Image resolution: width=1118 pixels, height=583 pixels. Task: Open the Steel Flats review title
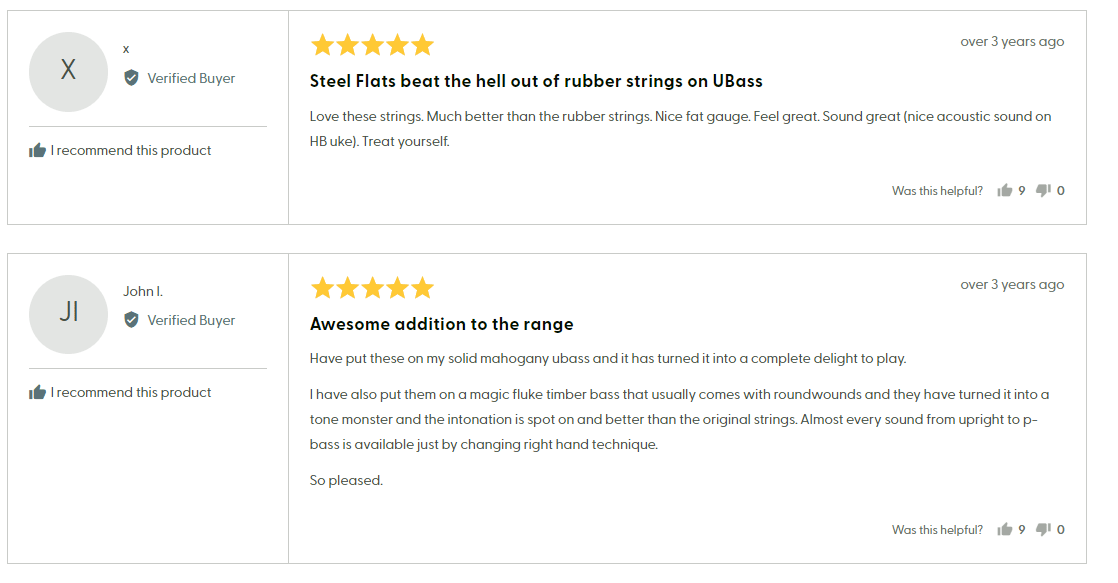coord(536,81)
